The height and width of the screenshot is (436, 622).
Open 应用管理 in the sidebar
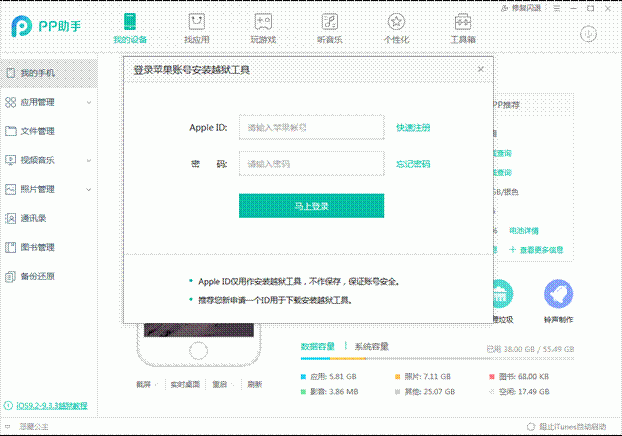[x=49, y=102]
